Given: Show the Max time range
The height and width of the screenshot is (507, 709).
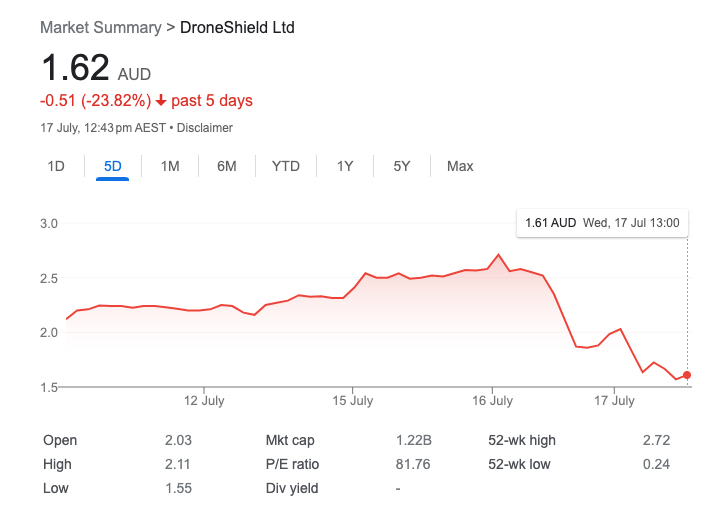Looking at the screenshot, I should pos(460,166).
